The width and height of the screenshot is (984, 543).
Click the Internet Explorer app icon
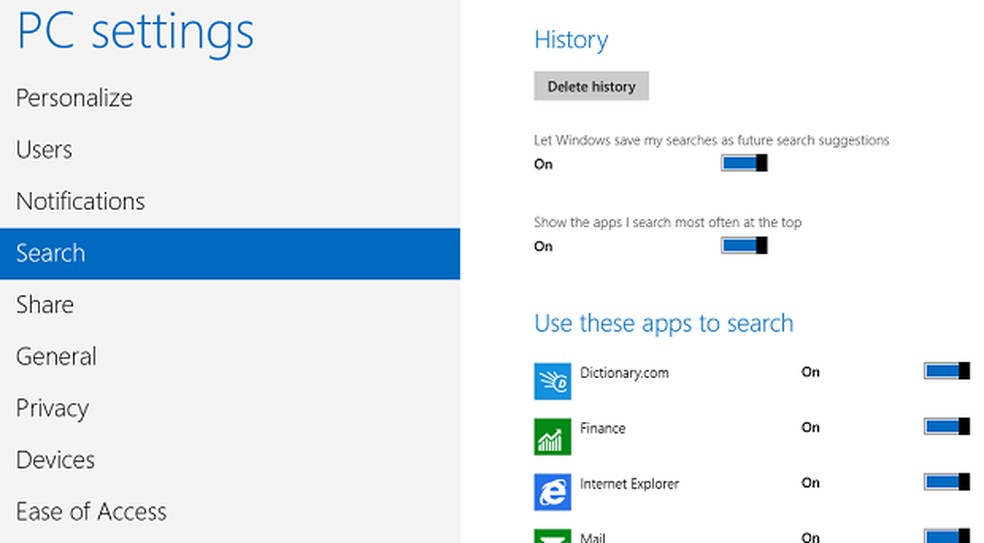click(552, 491)
